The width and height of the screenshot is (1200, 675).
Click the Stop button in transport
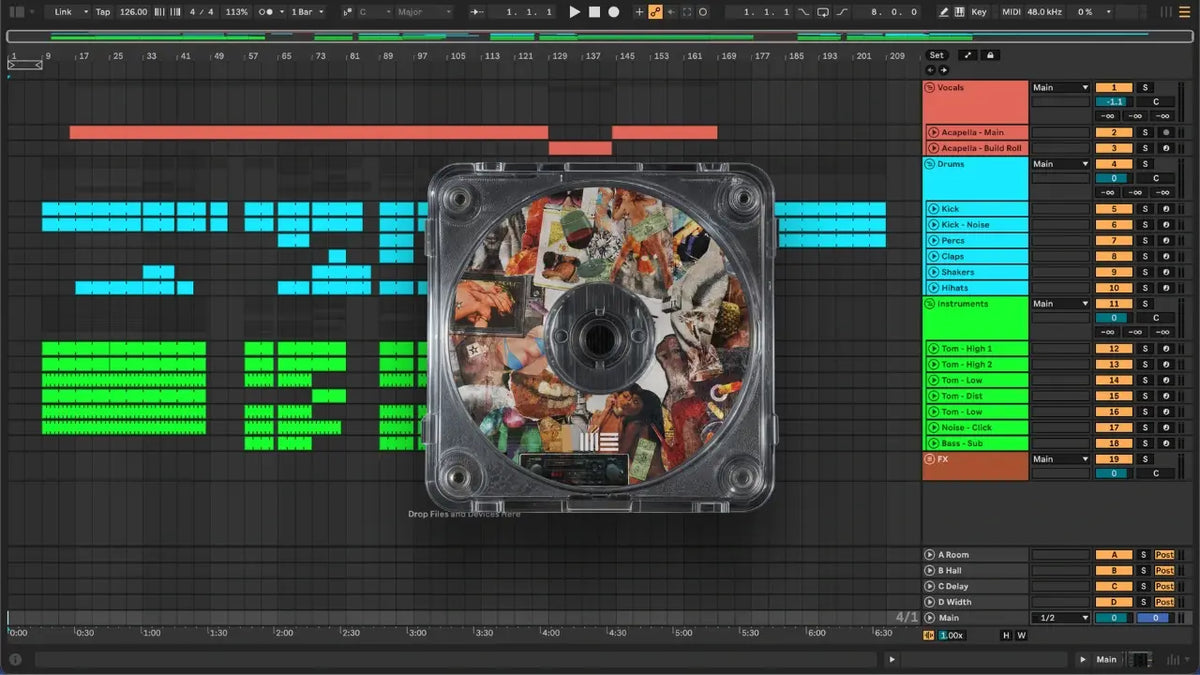point(594,12)
